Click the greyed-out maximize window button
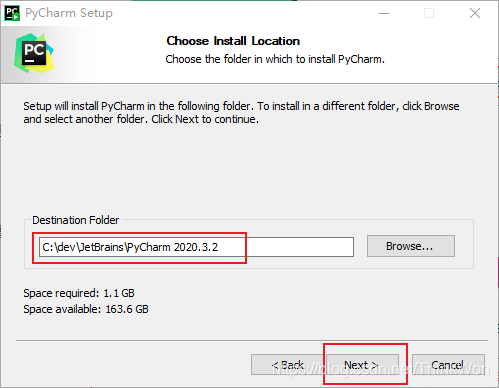 (429, 13)
